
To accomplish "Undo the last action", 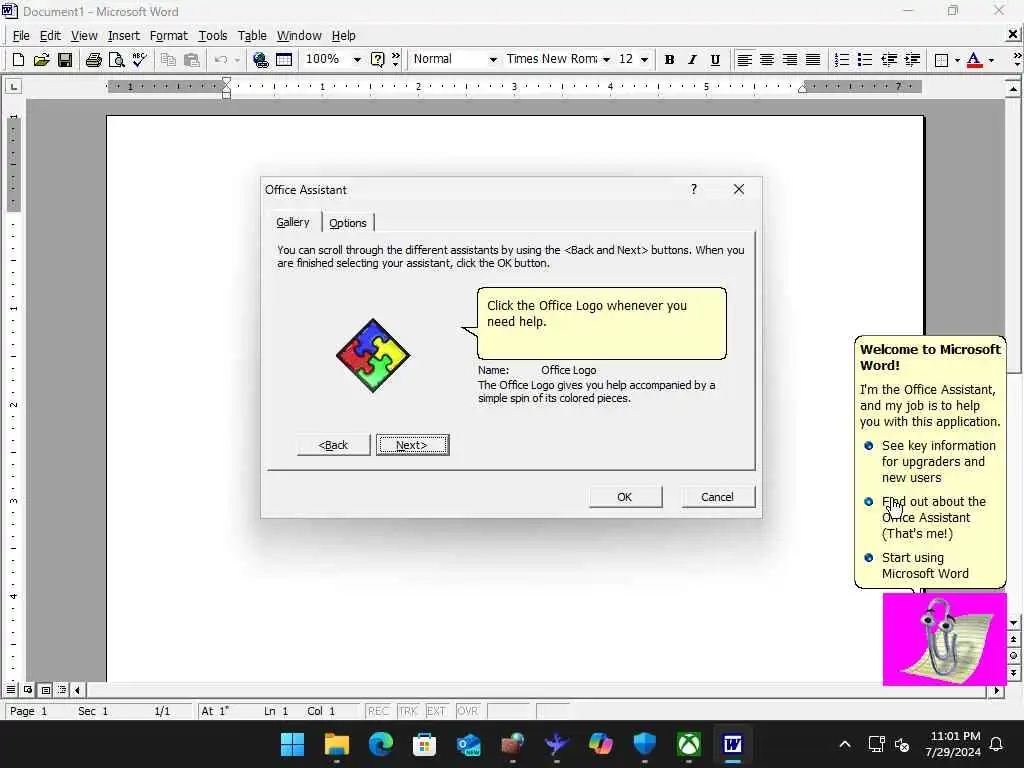I will click(x=221, y=60).
